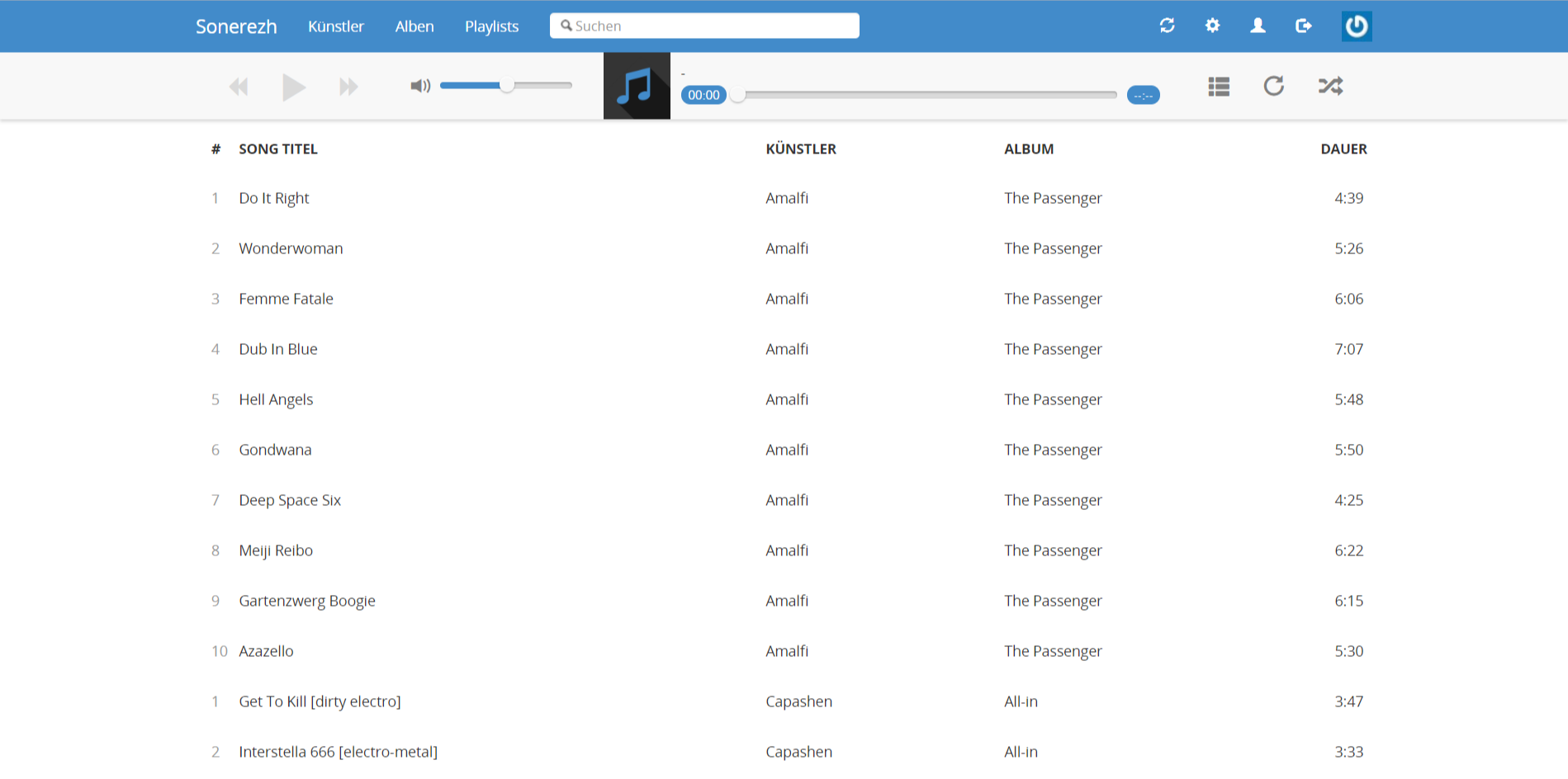Select the song Deep Space Six

pos(290,500)
